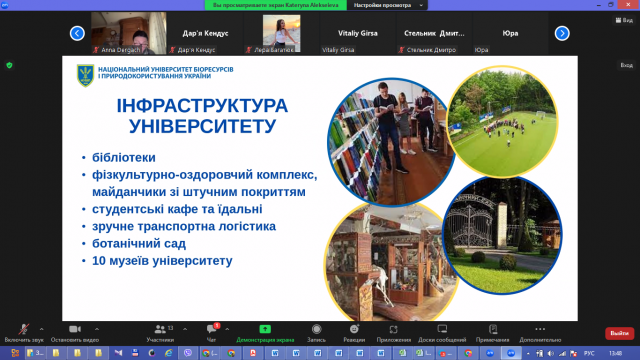Screen dimensions: 640x360
Task: Unmute microphone with Включить звук icon
Action: 24,329
